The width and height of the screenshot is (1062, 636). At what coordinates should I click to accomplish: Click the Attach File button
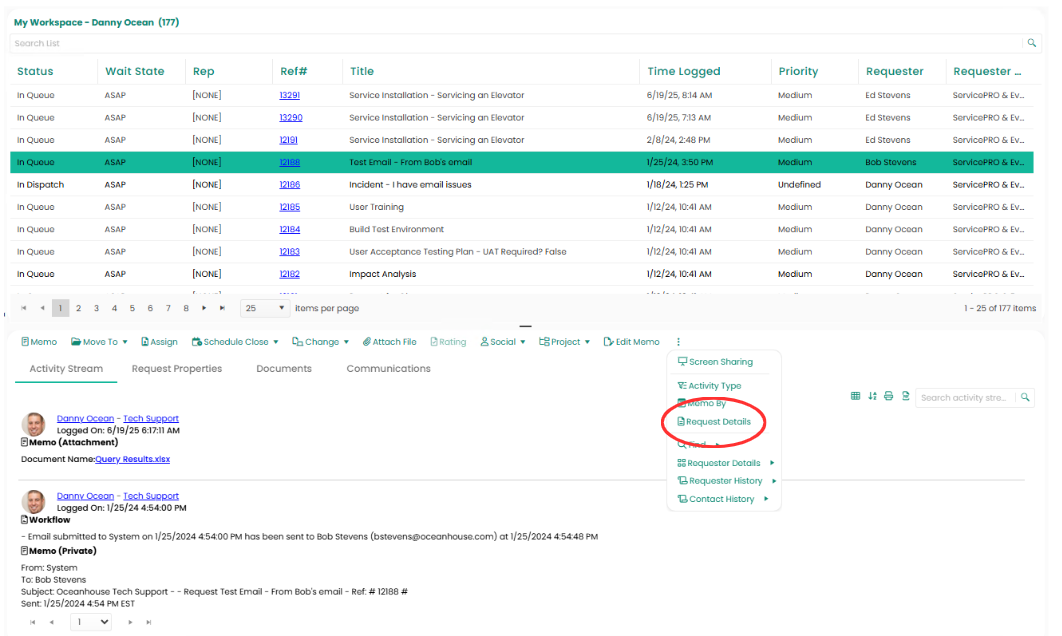tap(389, 342)
